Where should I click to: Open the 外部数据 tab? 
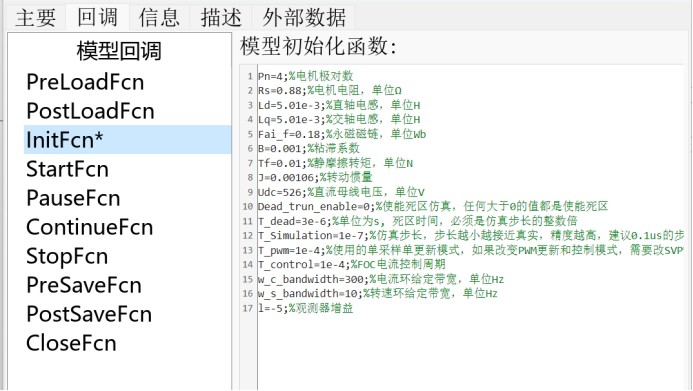pyautogui.click(x=304, y=18)
